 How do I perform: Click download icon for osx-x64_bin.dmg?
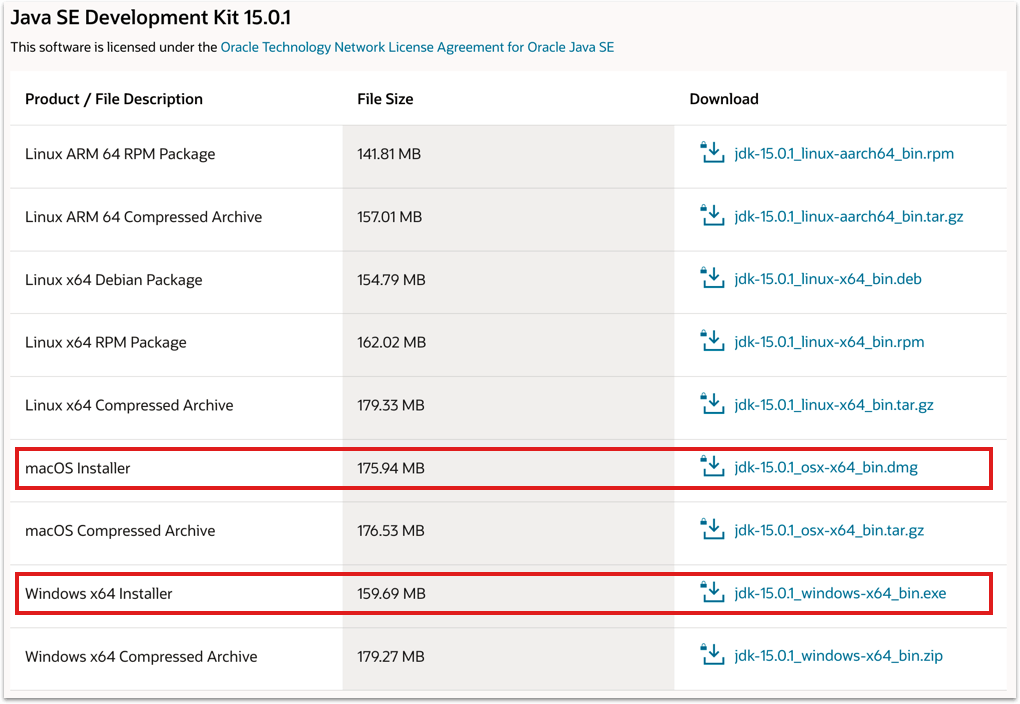(x=712, y=467)
